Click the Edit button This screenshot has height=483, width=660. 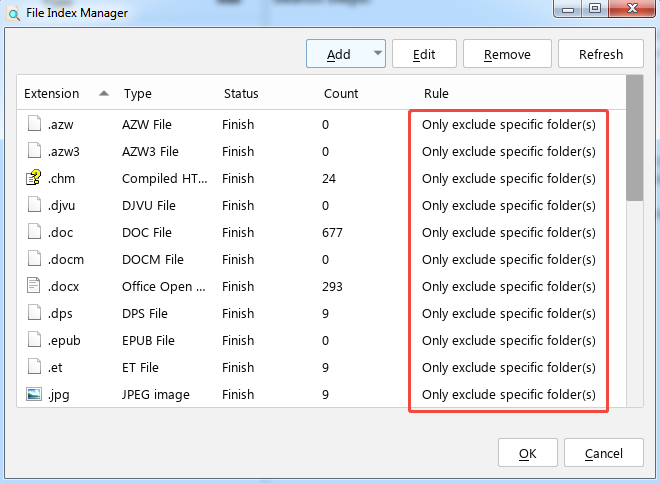pos(424,54)
